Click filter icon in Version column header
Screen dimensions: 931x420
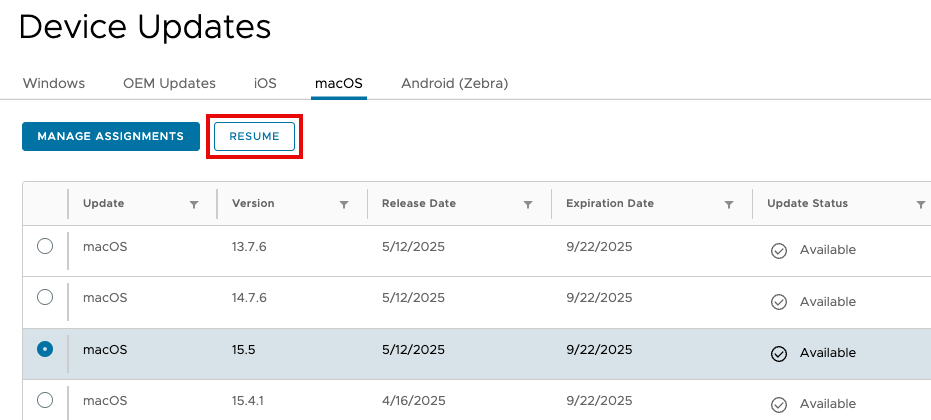[344, 204]
